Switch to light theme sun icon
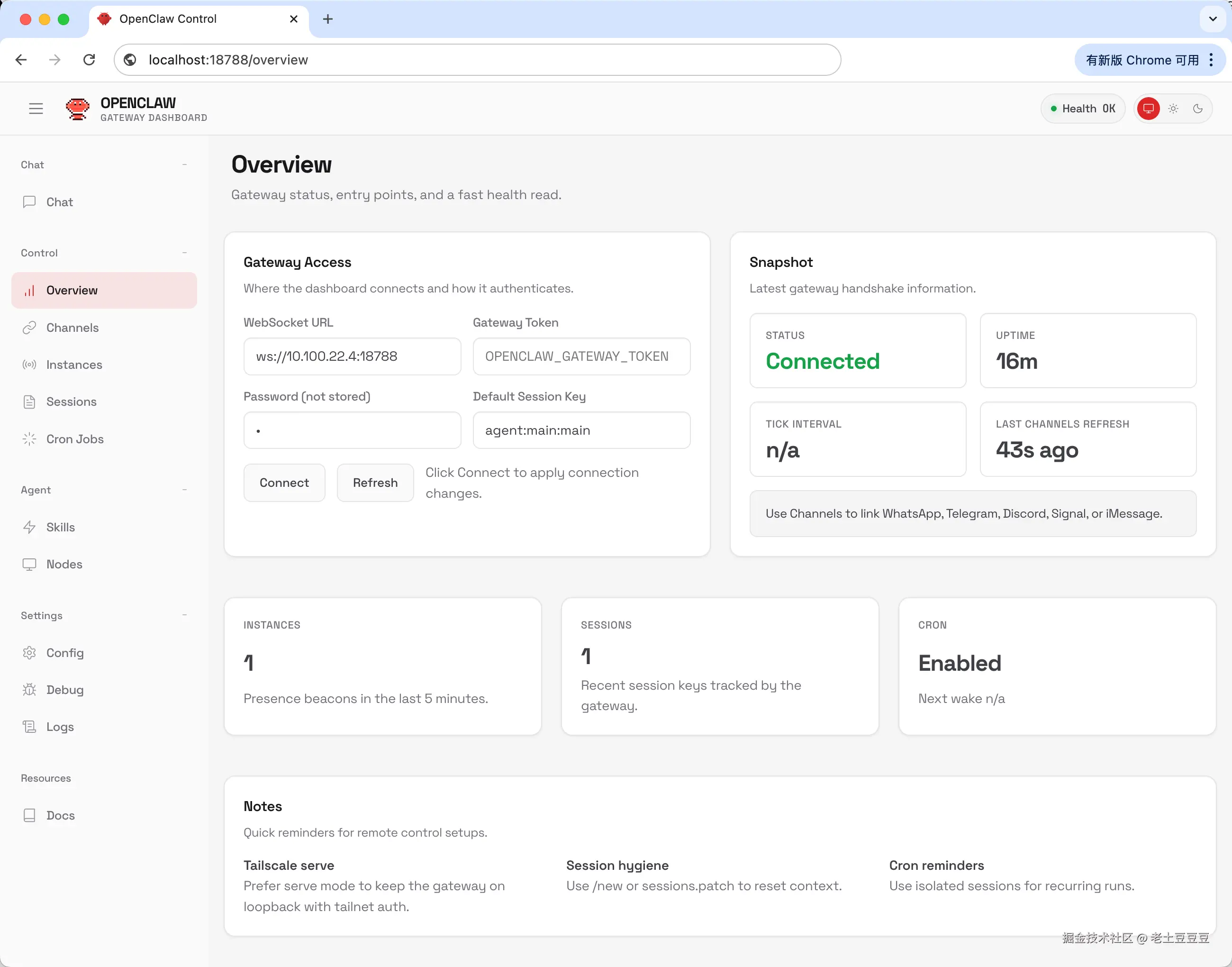Viewport: 1232px width, 967px height. click(x=1173, y=108)
